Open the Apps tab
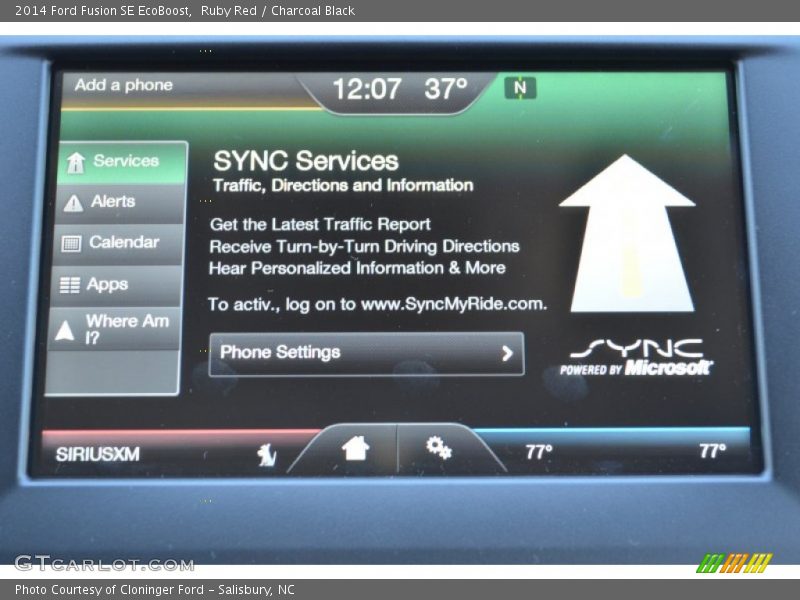Image resolution: width=800 pixels, height=600 pixels. 115,285
